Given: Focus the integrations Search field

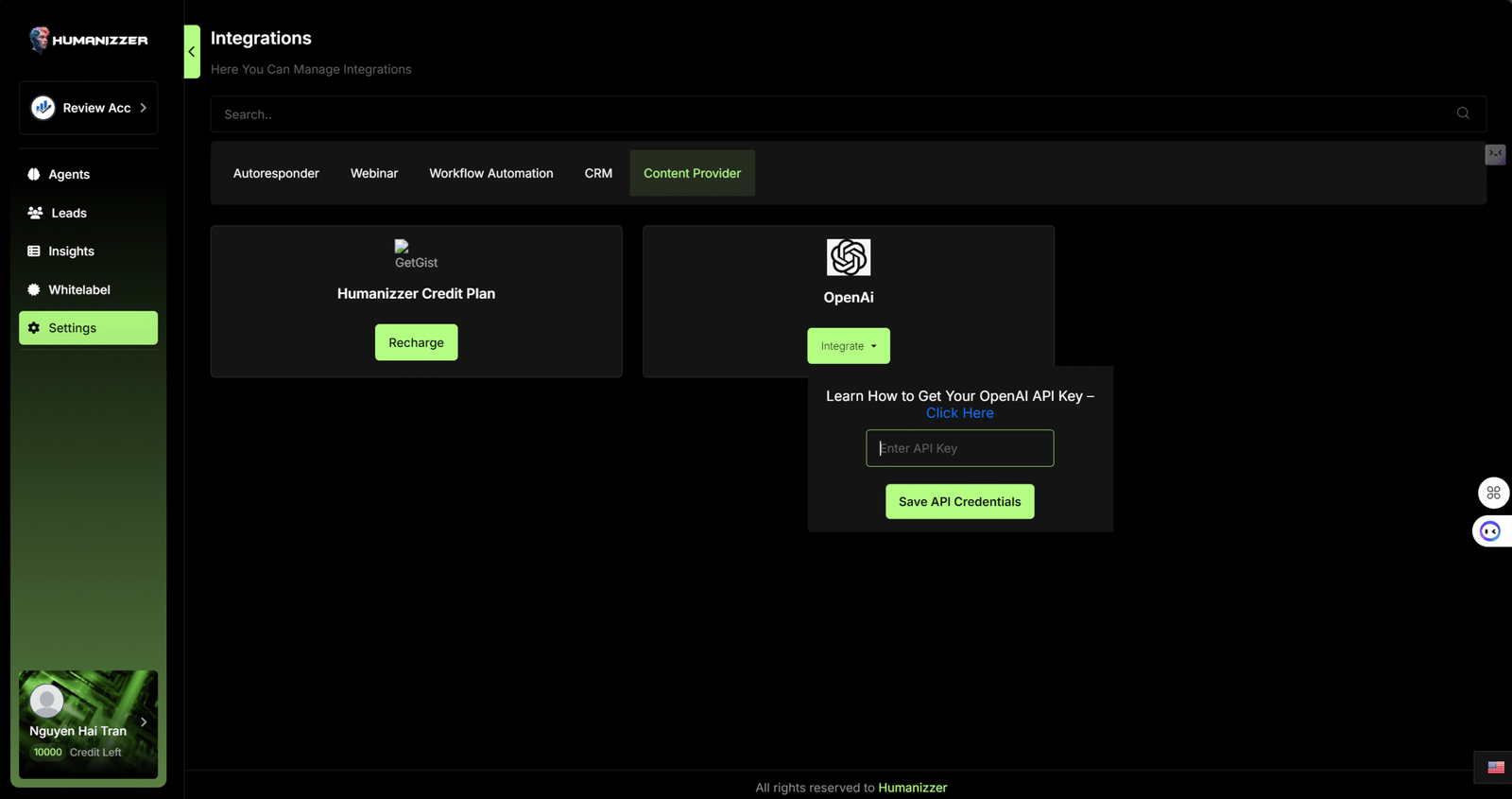Looking at the screenshot, I should tap(848, 113).
